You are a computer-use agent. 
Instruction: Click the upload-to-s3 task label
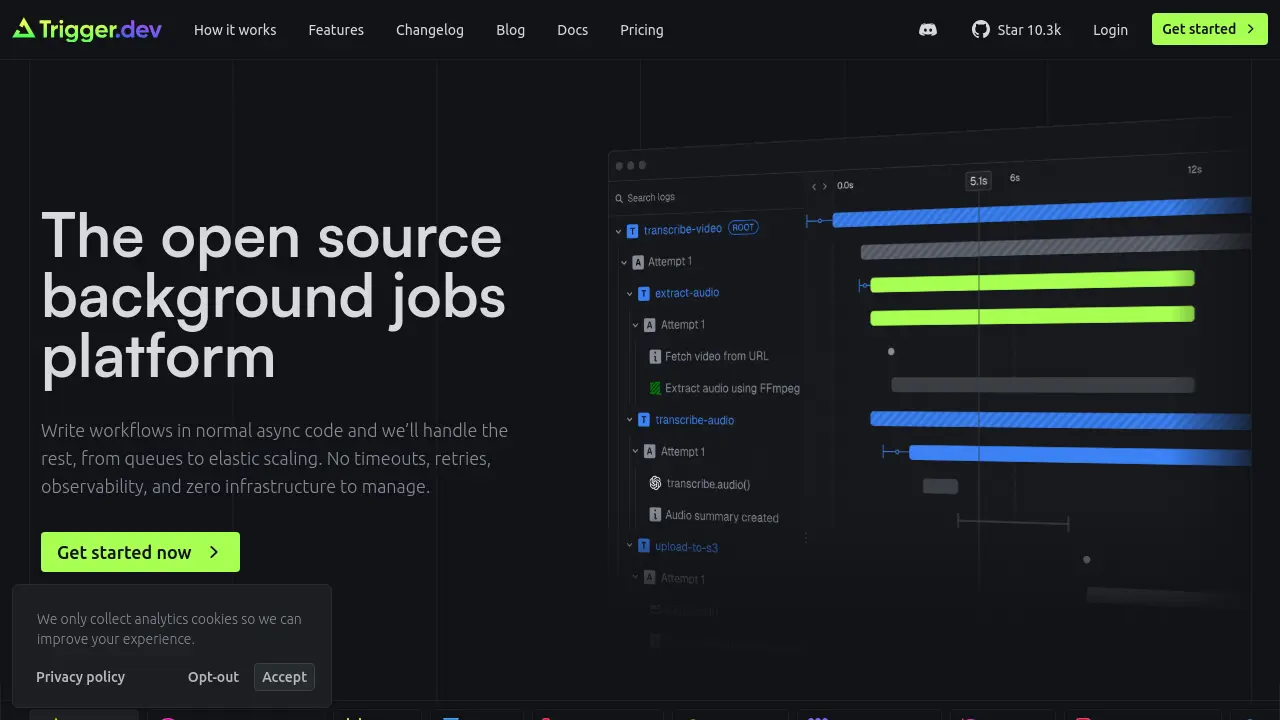click(686, 547)
